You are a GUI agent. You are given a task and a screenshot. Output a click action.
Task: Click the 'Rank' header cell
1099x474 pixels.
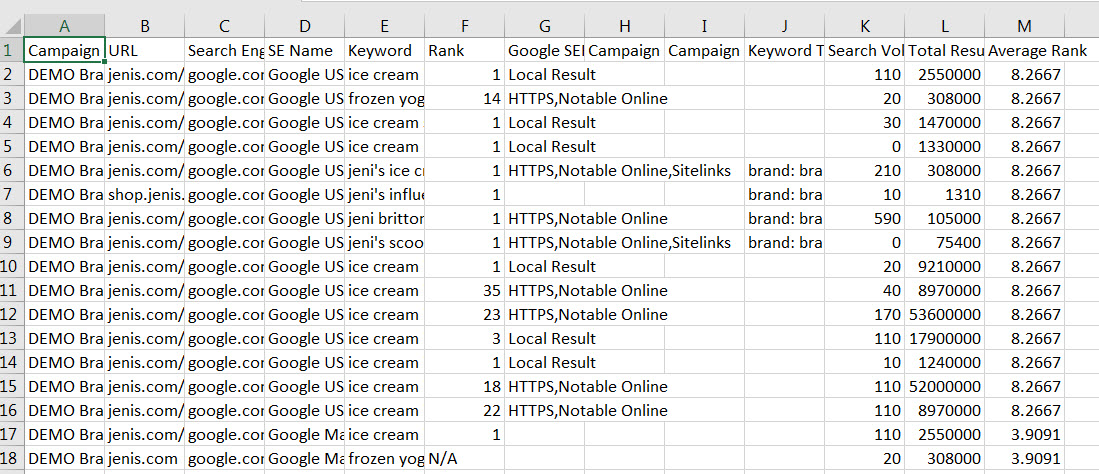(x=465, y=50)
